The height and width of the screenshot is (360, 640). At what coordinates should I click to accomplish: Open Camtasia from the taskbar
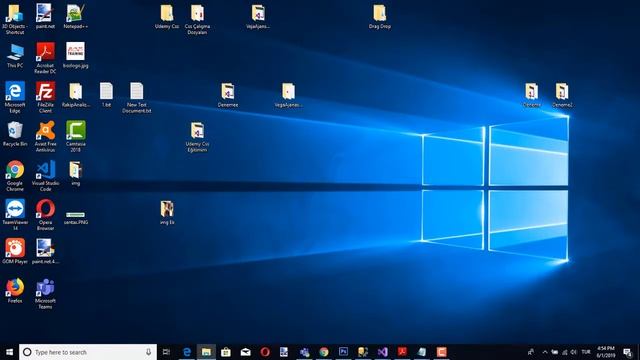tap(441, 352)
